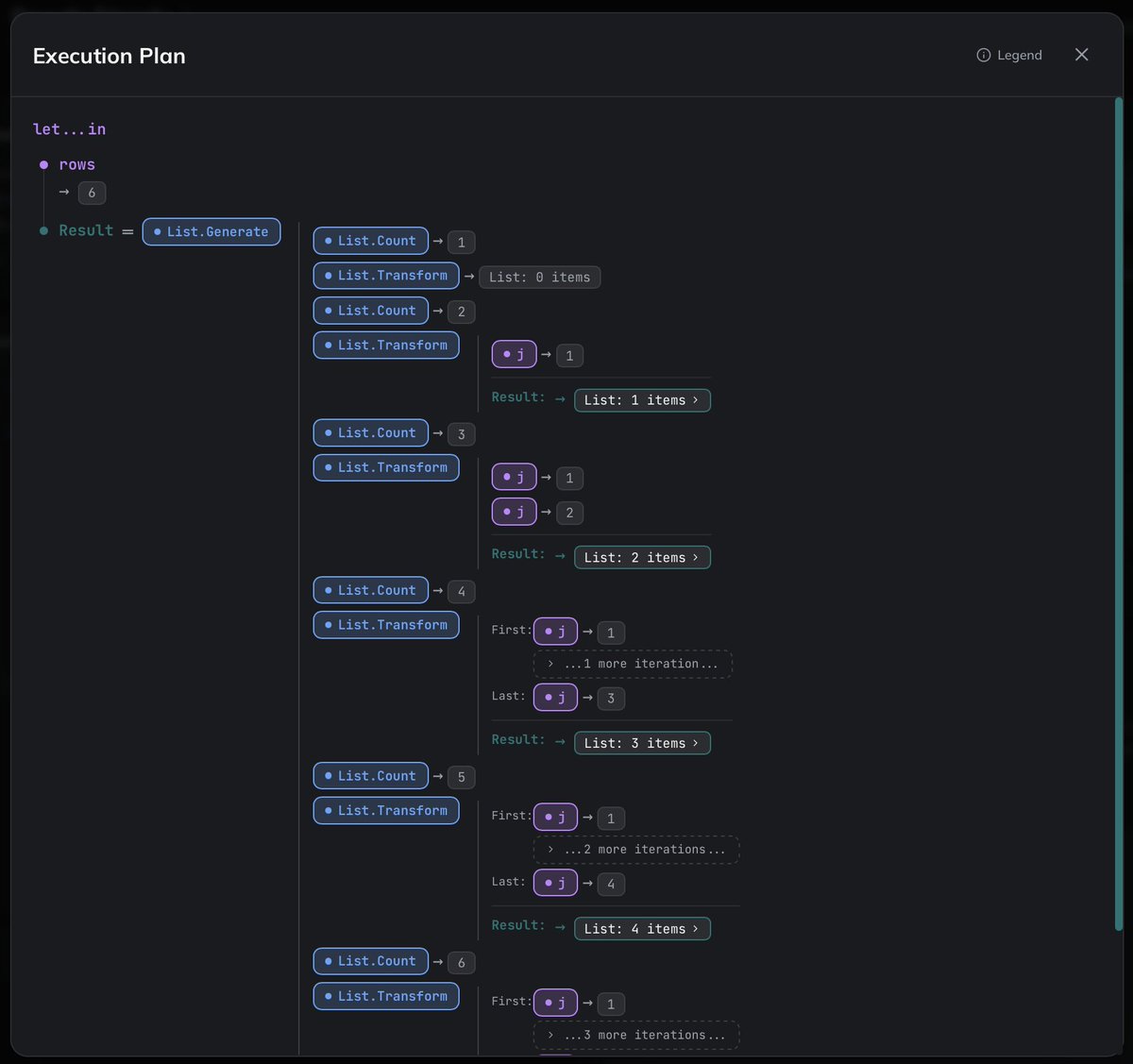
Task: Select First j chip above '1 more iteration'
Action: pos(555,632)
